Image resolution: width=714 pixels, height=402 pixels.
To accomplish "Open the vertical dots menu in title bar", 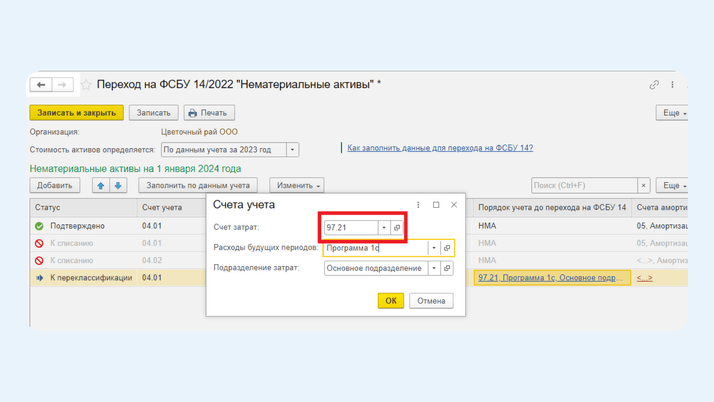I will click(x=673, y=85).
